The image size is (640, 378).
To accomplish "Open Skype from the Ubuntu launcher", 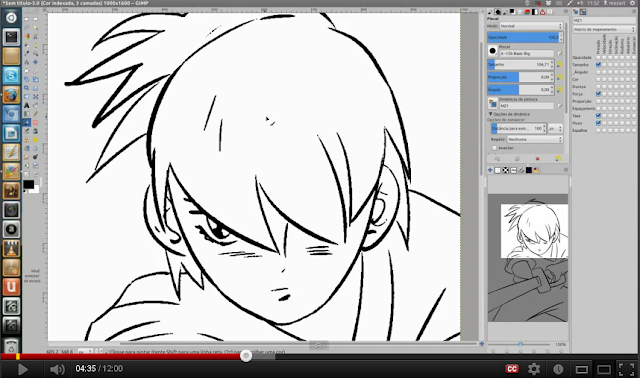I will 11,76.
